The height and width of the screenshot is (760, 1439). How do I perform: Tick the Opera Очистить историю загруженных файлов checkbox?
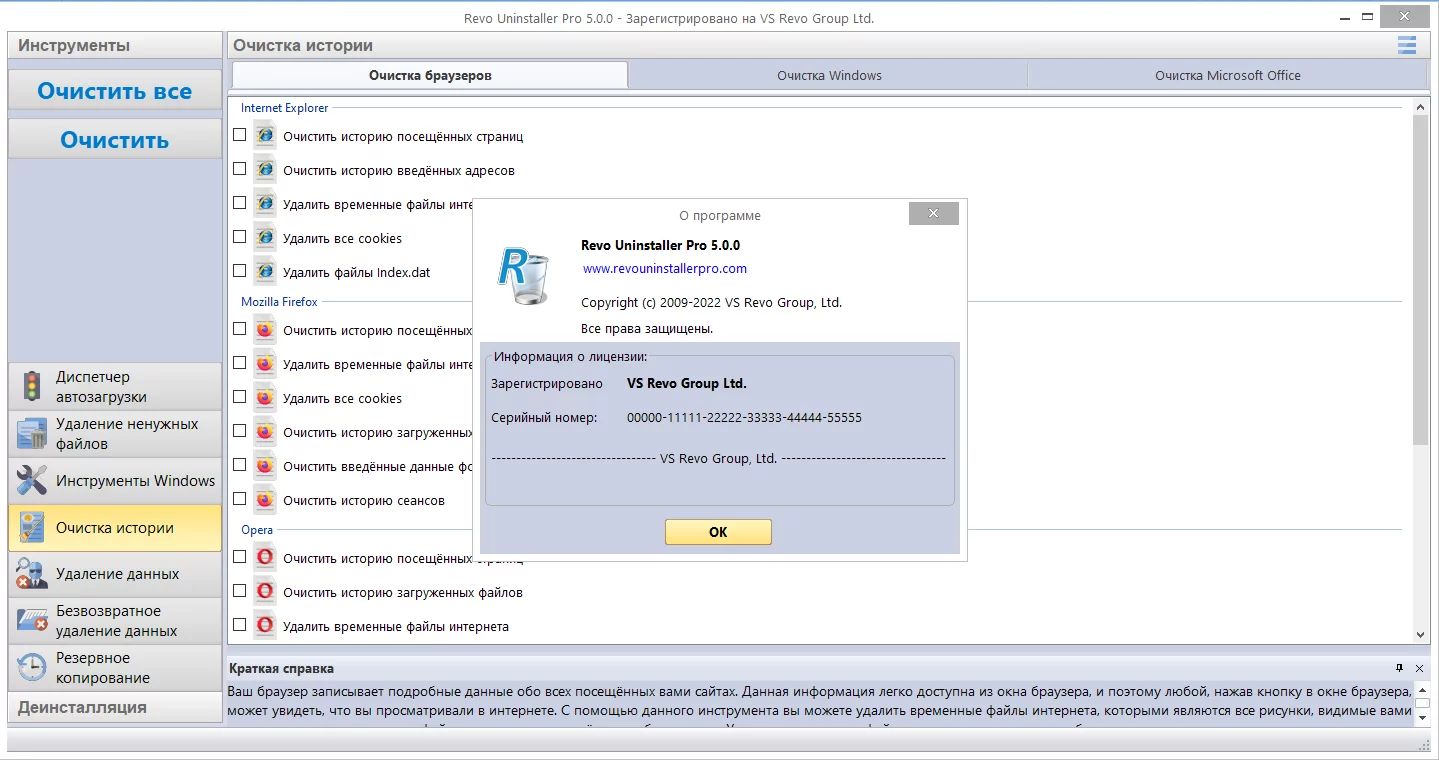240,590
